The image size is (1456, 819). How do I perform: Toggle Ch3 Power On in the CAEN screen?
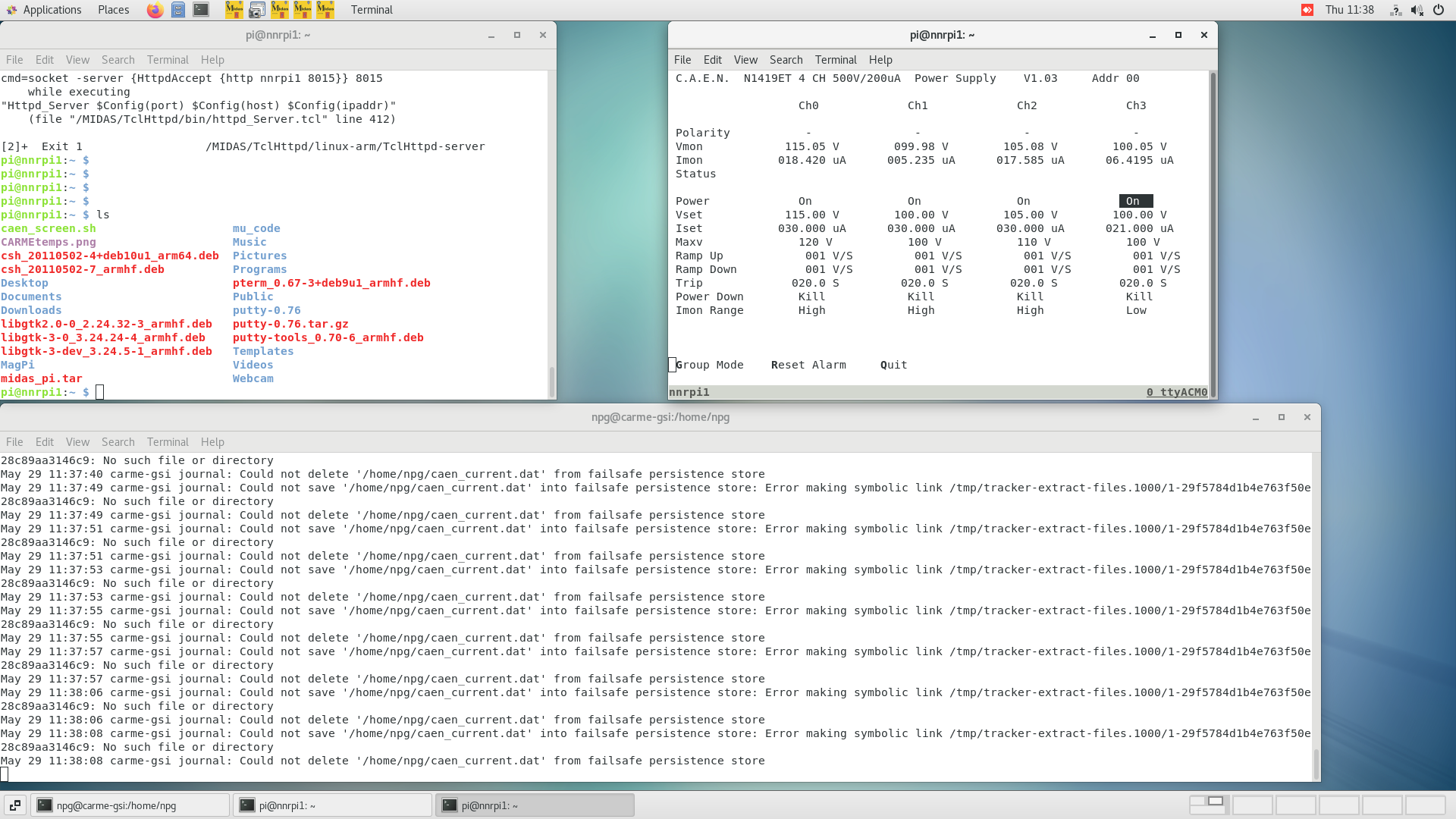pyautogui.click(x=1134, y=200)
